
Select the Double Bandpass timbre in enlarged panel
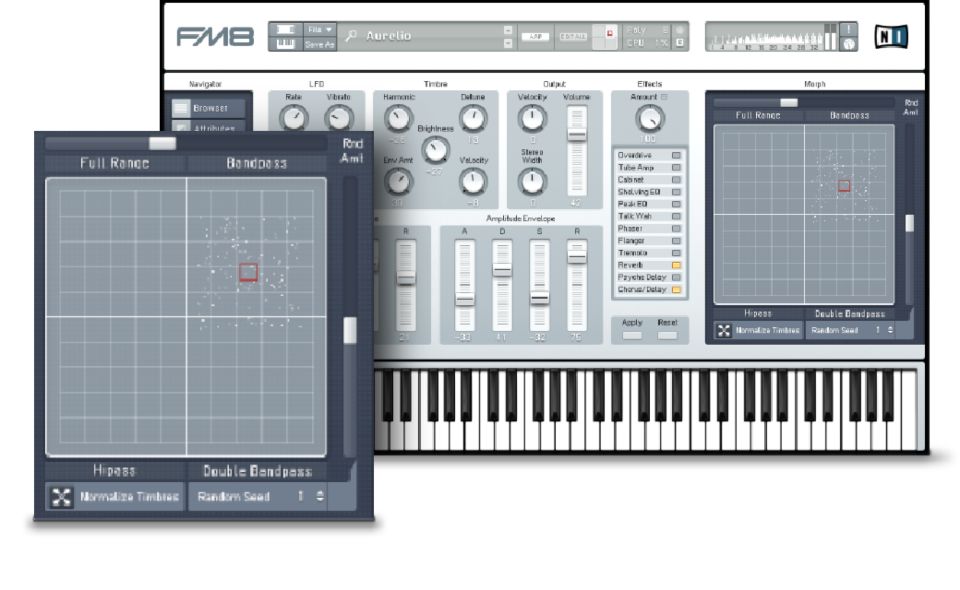pos(257,471)
